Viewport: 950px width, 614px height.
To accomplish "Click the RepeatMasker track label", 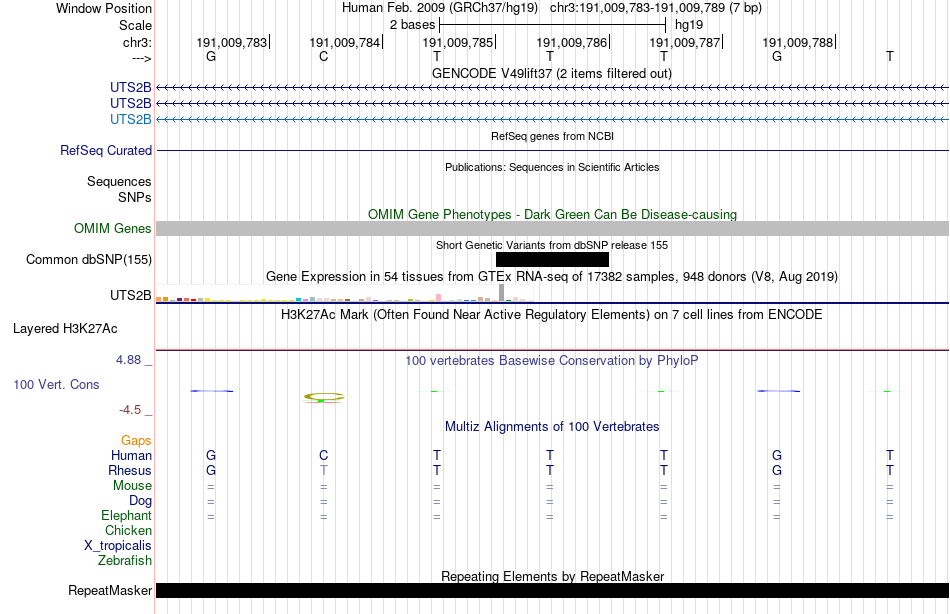I will pos(110,590).
